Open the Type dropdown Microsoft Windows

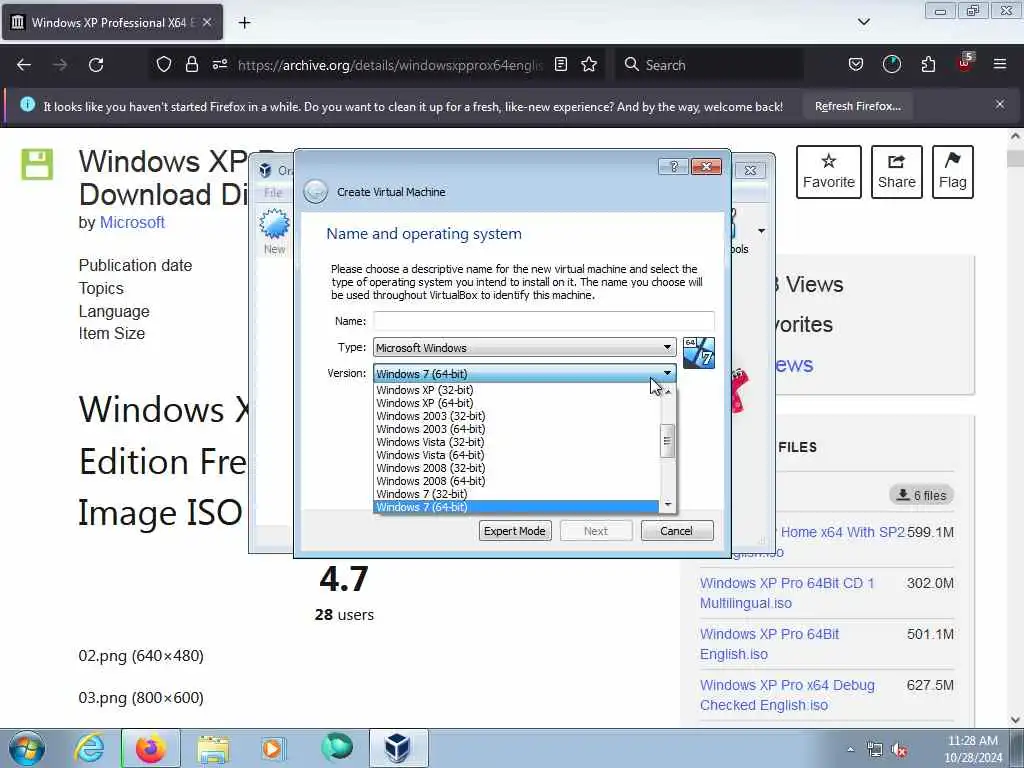tap(524, 347)
